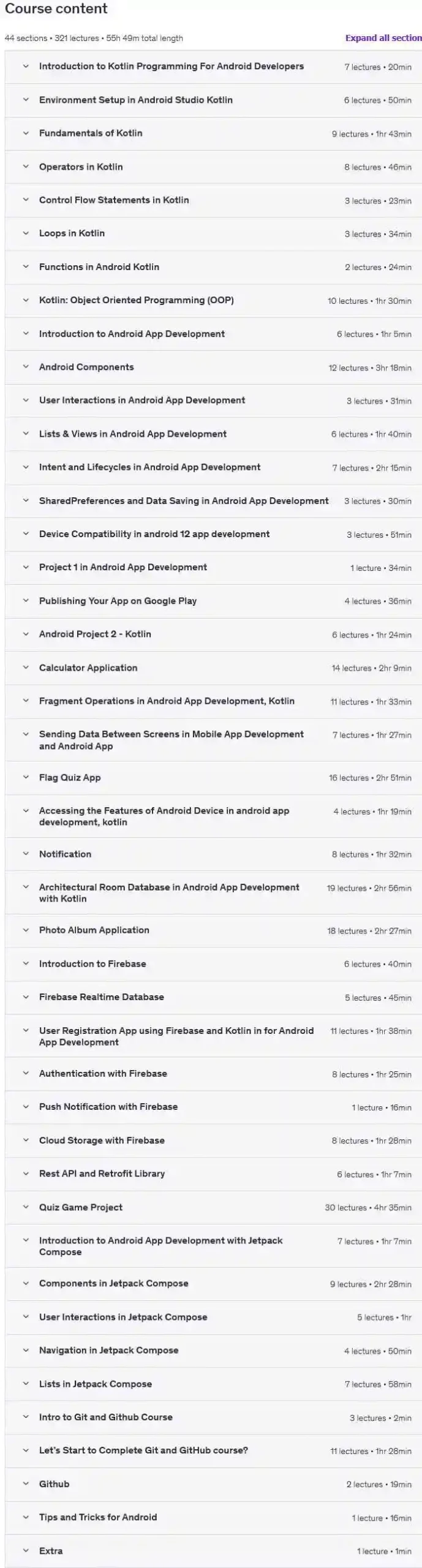
Task: Select Kotlin: Object Oriented Programming (OOP) section
Action: [136, 300]
